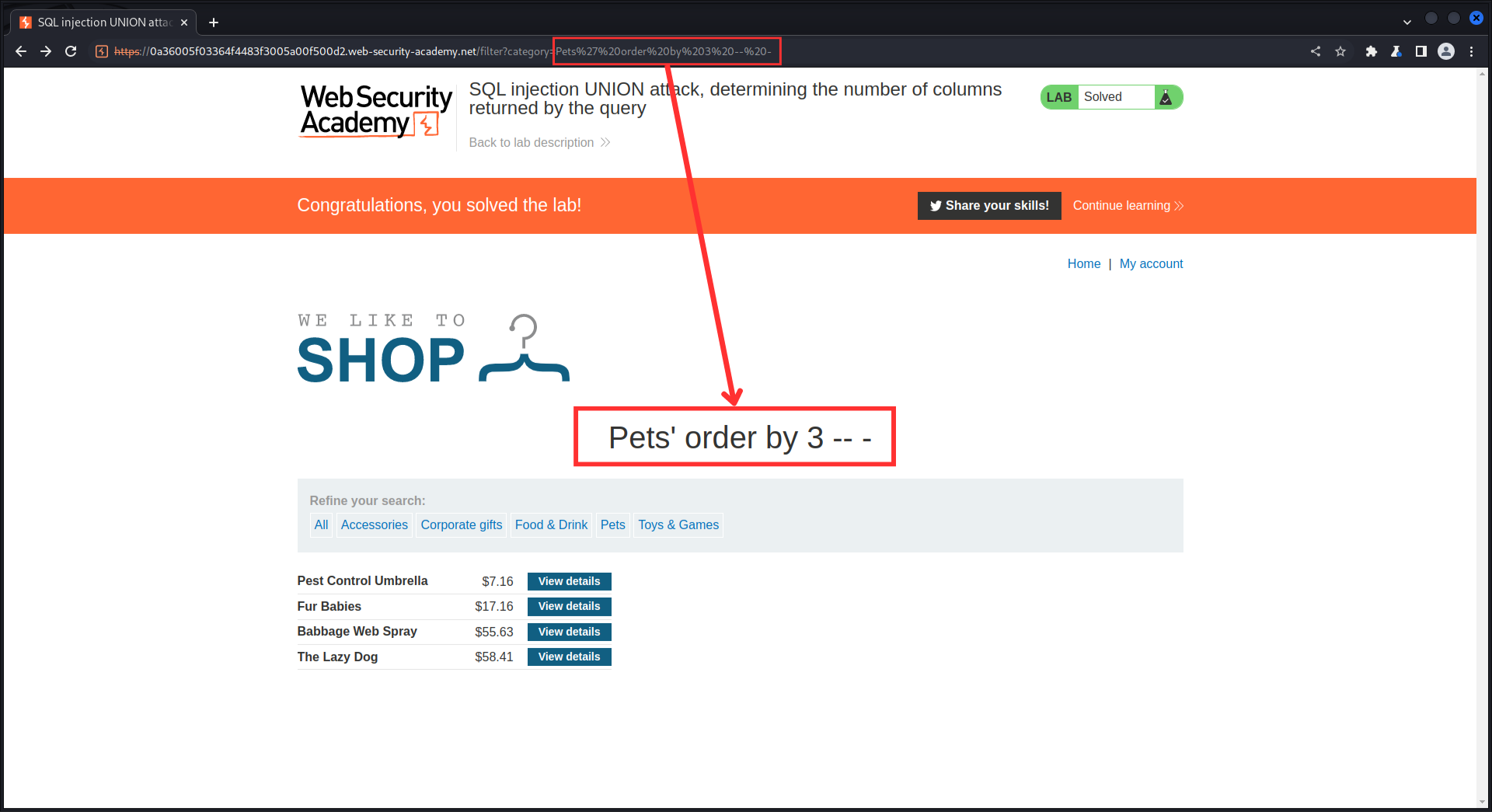View details for Fur Babies
The width and height of the screenshot is (1492, 812).
[569, 607]
